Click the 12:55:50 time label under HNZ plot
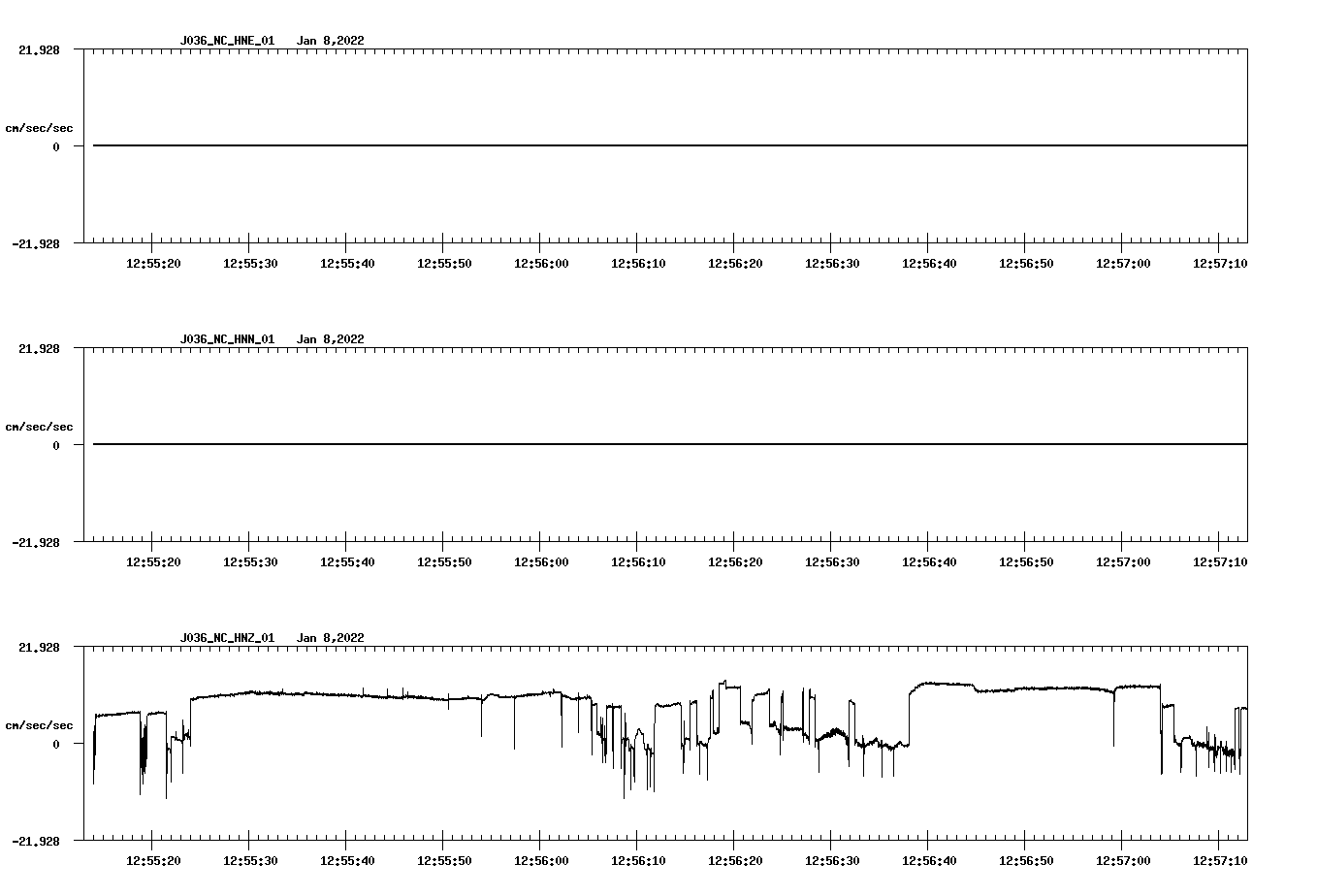Screen dimensions: 1317x896 tap(444, 861)
